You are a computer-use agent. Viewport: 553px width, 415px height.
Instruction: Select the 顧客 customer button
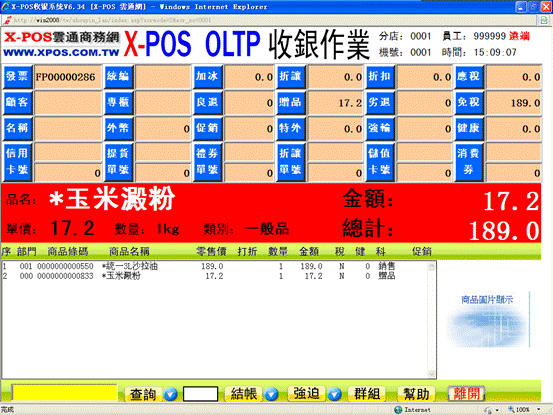[x=18, y=102]
